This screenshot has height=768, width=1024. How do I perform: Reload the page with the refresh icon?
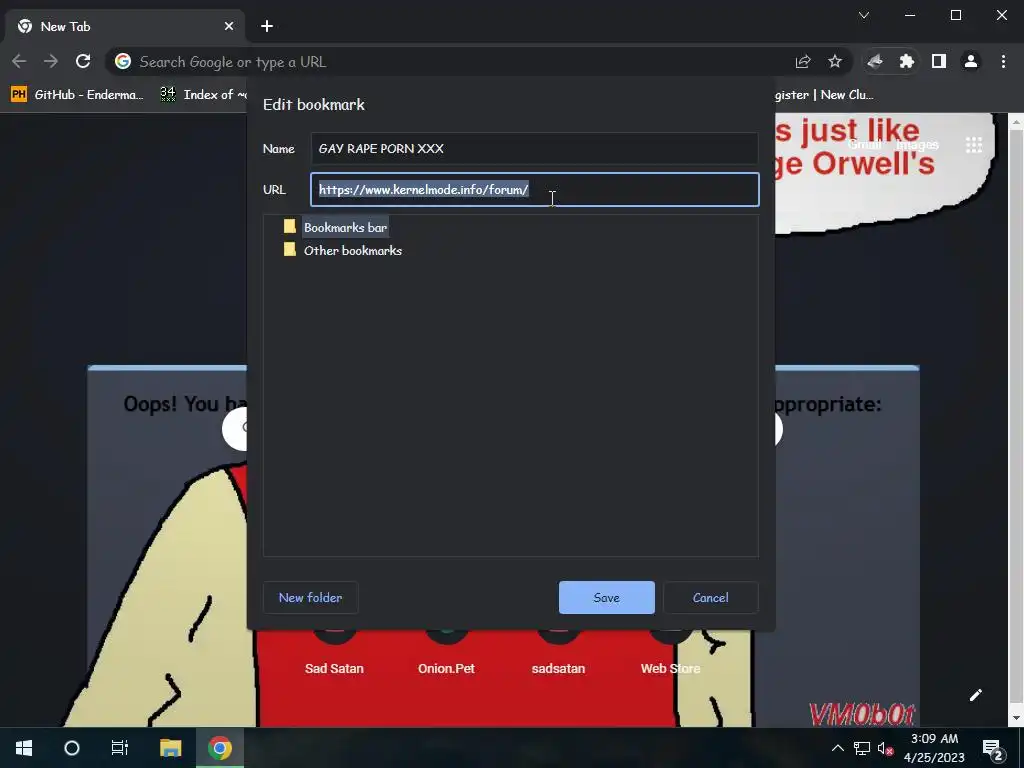coord(83,61)
